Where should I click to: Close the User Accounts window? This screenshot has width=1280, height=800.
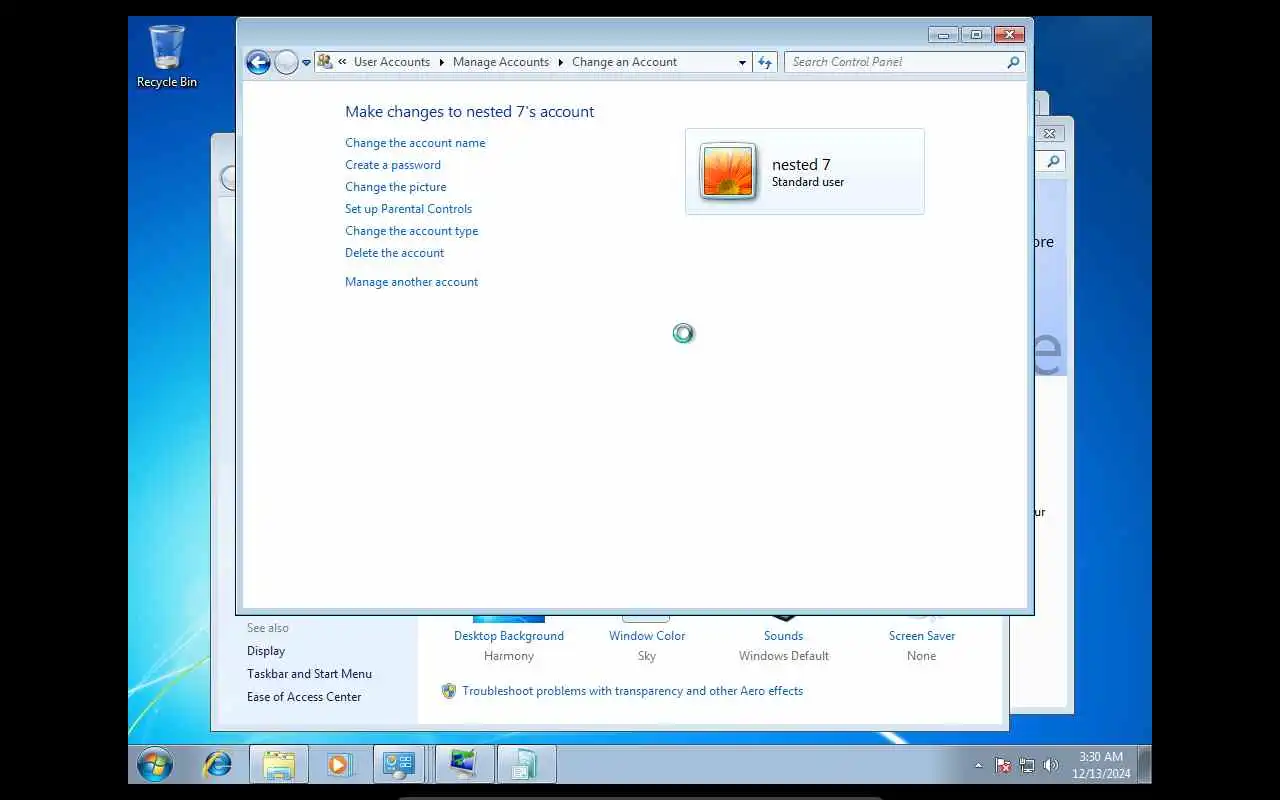(1009, 35)
